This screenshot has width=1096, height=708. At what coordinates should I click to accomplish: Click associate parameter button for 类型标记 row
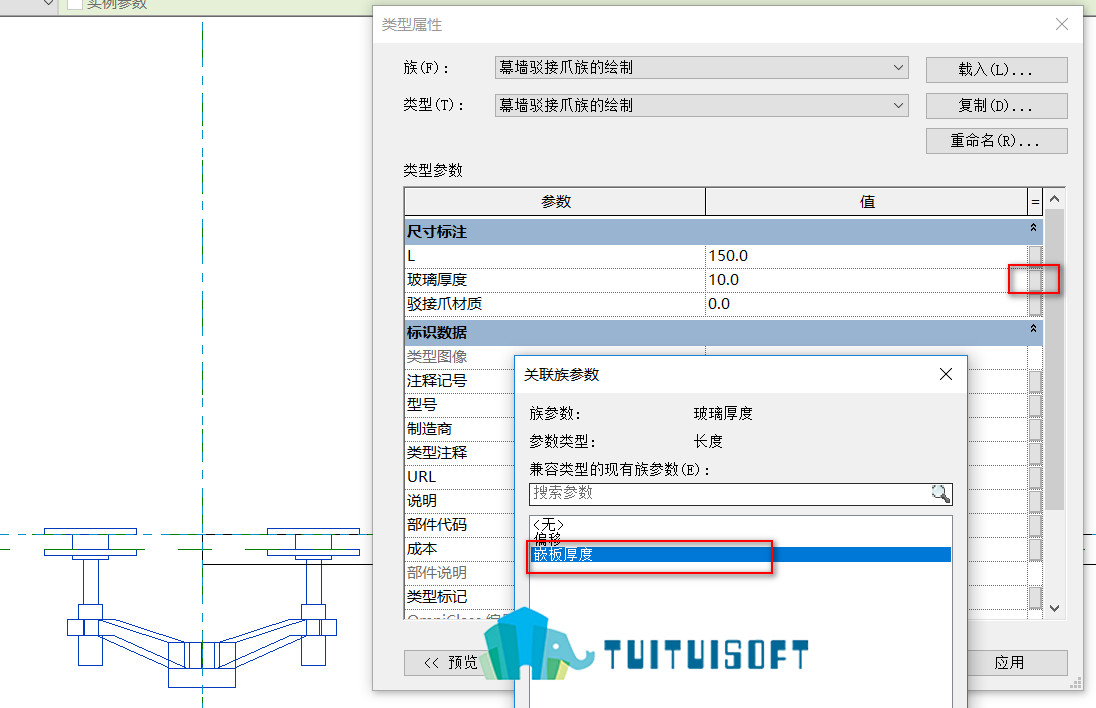tap(1034, 597)
